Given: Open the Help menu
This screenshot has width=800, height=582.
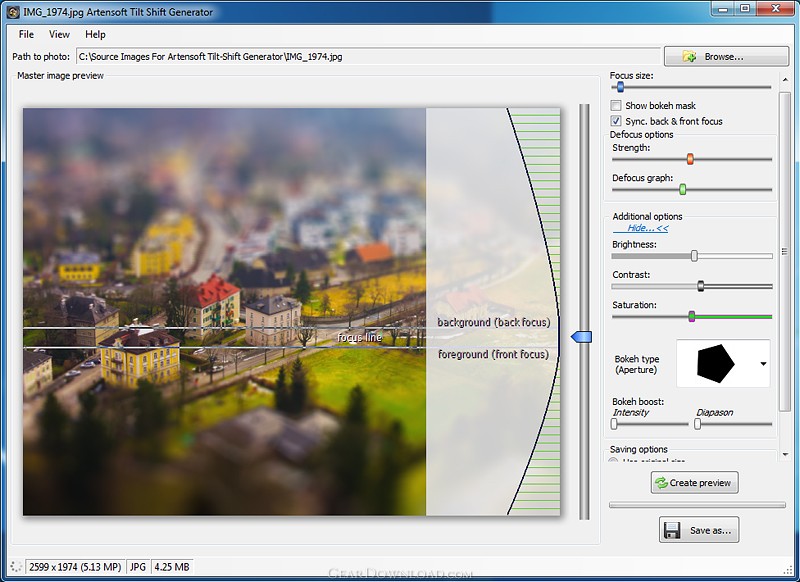Looking at the screenshot, I should (95, 34).
